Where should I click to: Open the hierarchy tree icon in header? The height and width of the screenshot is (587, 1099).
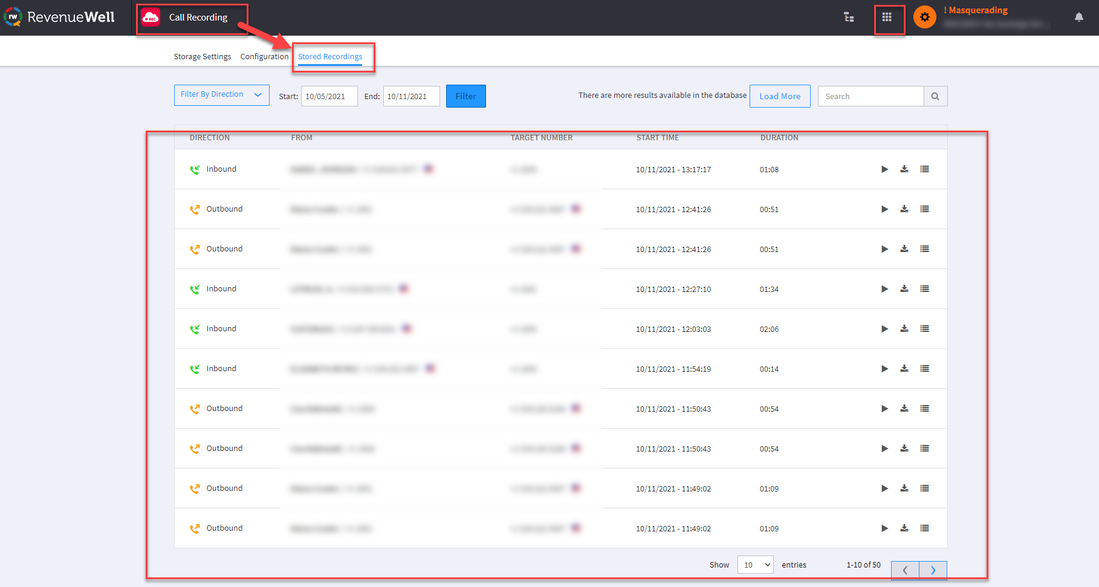pyautogui.click(x=849, y=17)
